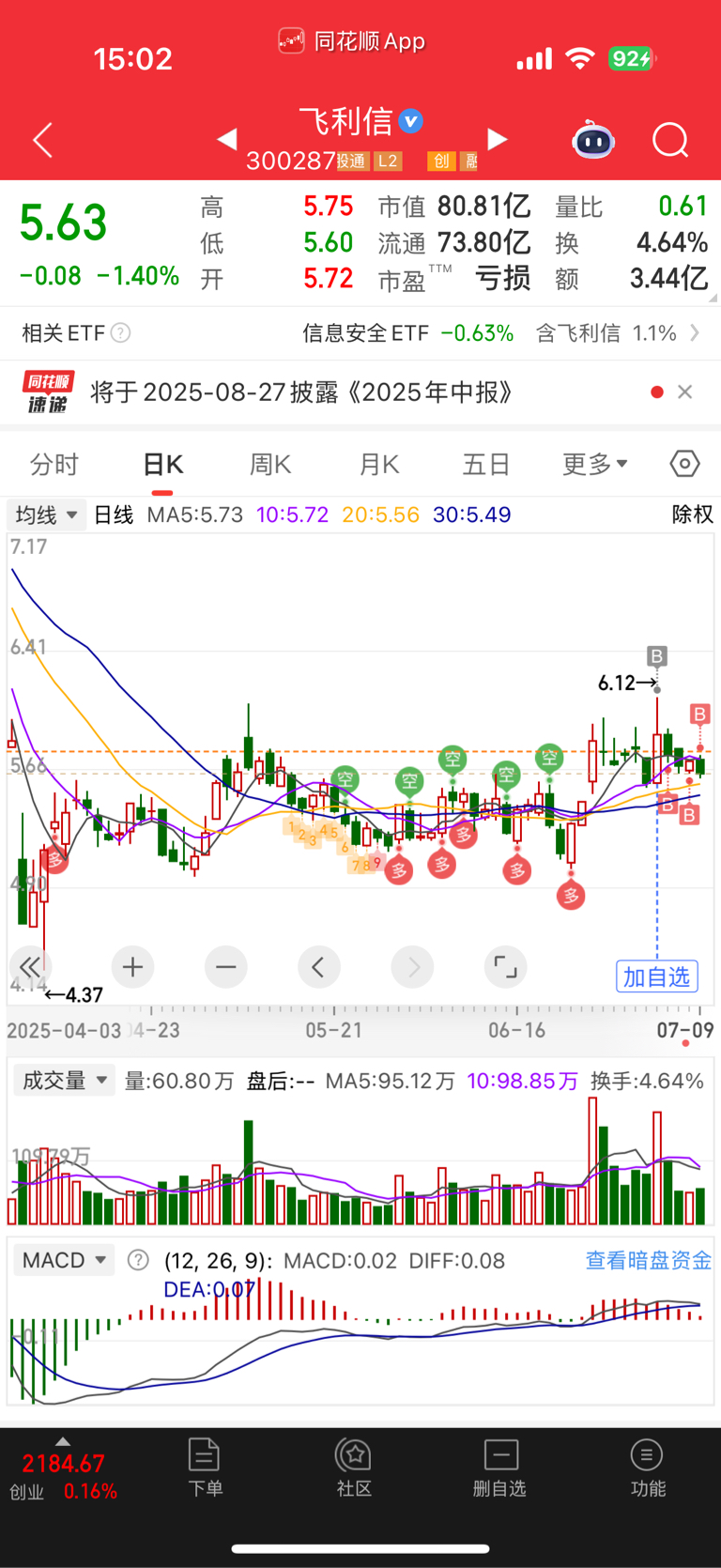Tap the 换手:4.64% volume label
This screenshot has height=1568, width=721.
647,1081
